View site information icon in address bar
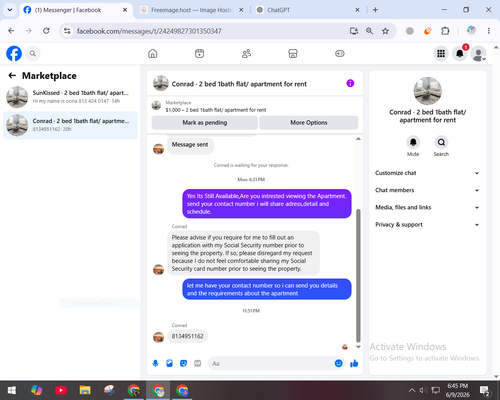This screenshot has width=500, height=400. (67, 31)
